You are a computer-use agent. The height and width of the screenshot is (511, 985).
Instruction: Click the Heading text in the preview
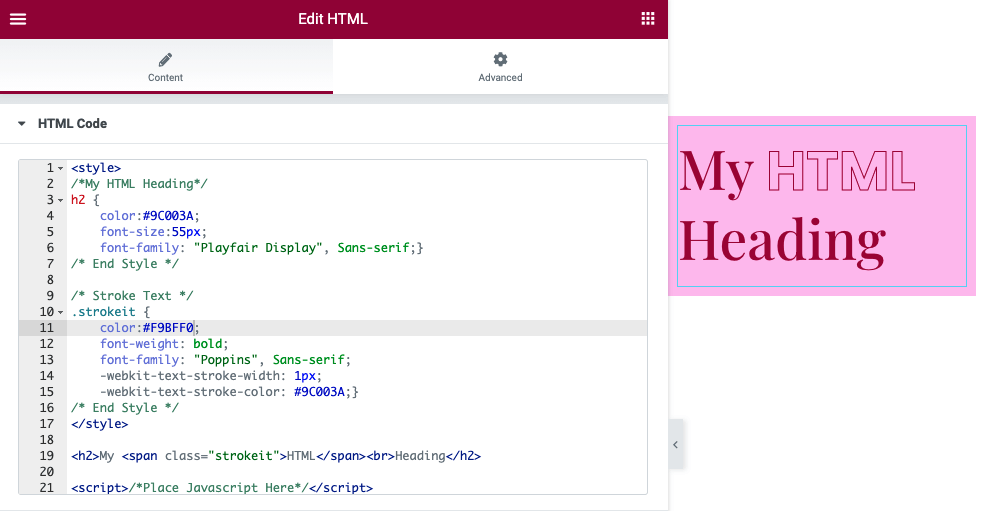click(x=782, y=241)
